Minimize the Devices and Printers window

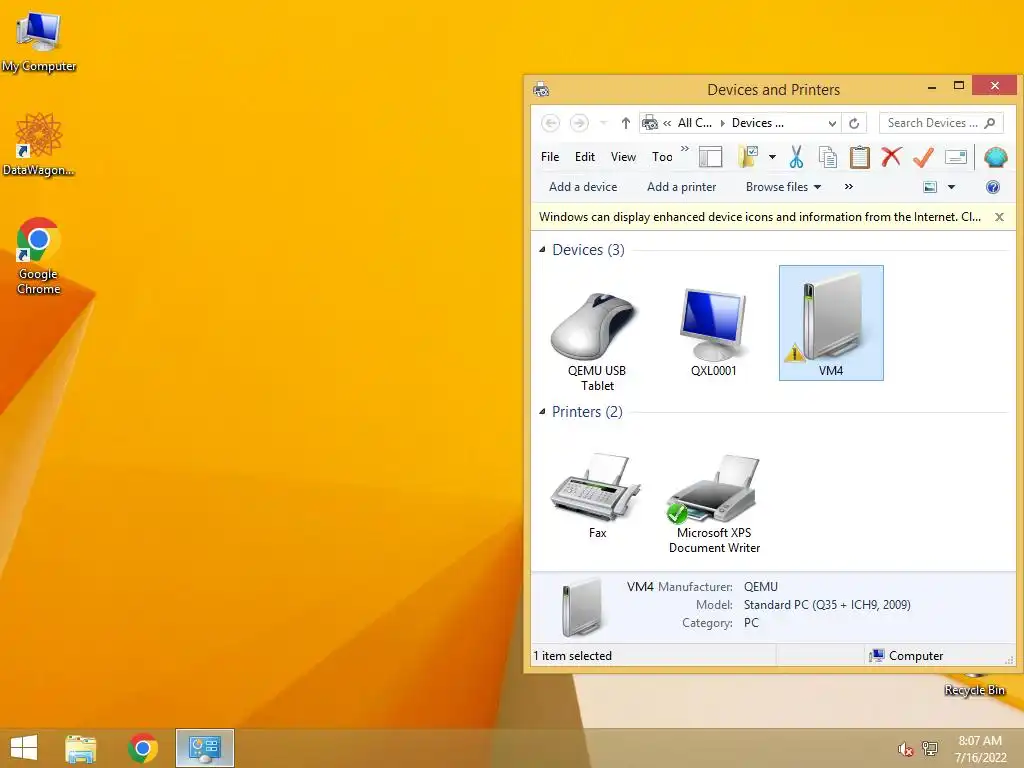pyautogui.click(x=932, y=86)
